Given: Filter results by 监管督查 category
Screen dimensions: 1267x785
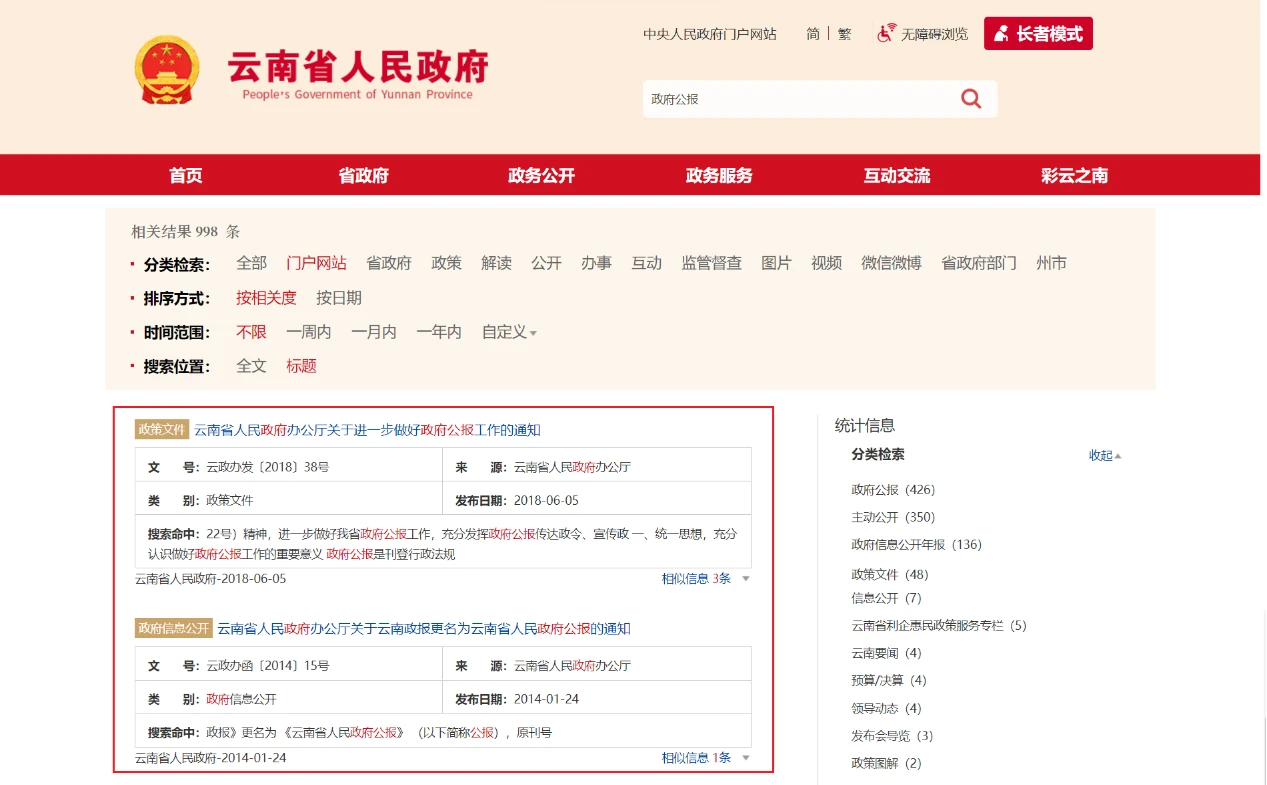Looking at the screenshot, I should [711, 263].
